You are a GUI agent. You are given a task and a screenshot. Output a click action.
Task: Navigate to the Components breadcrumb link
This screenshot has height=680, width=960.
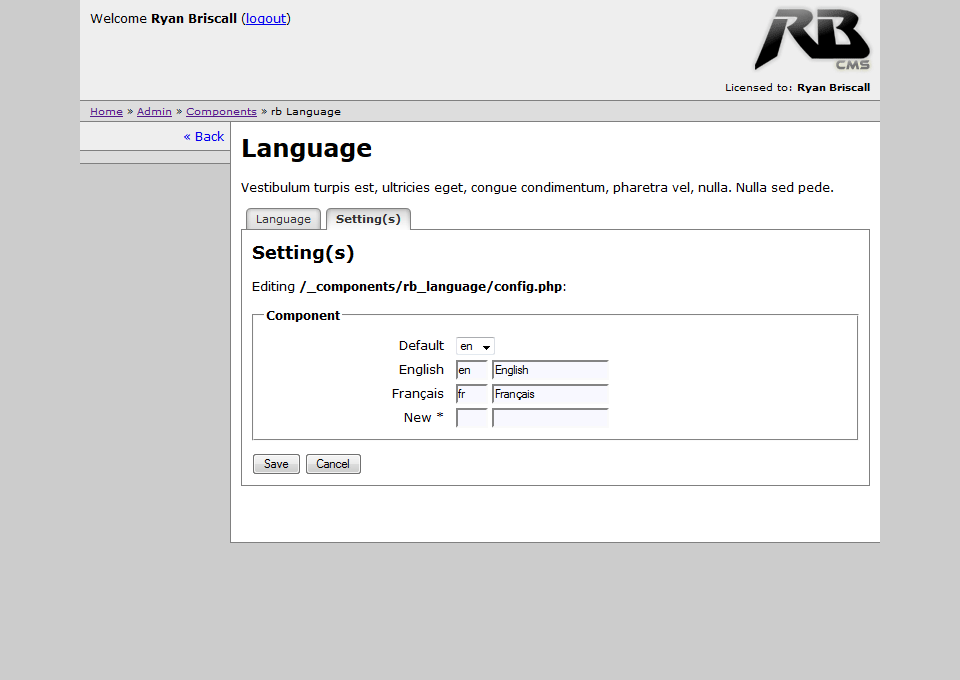(221, 112)
